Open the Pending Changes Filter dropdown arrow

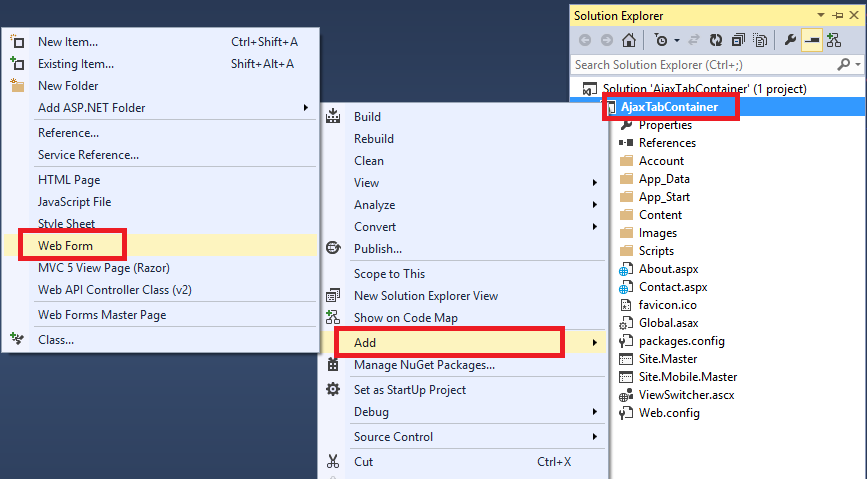677,41
